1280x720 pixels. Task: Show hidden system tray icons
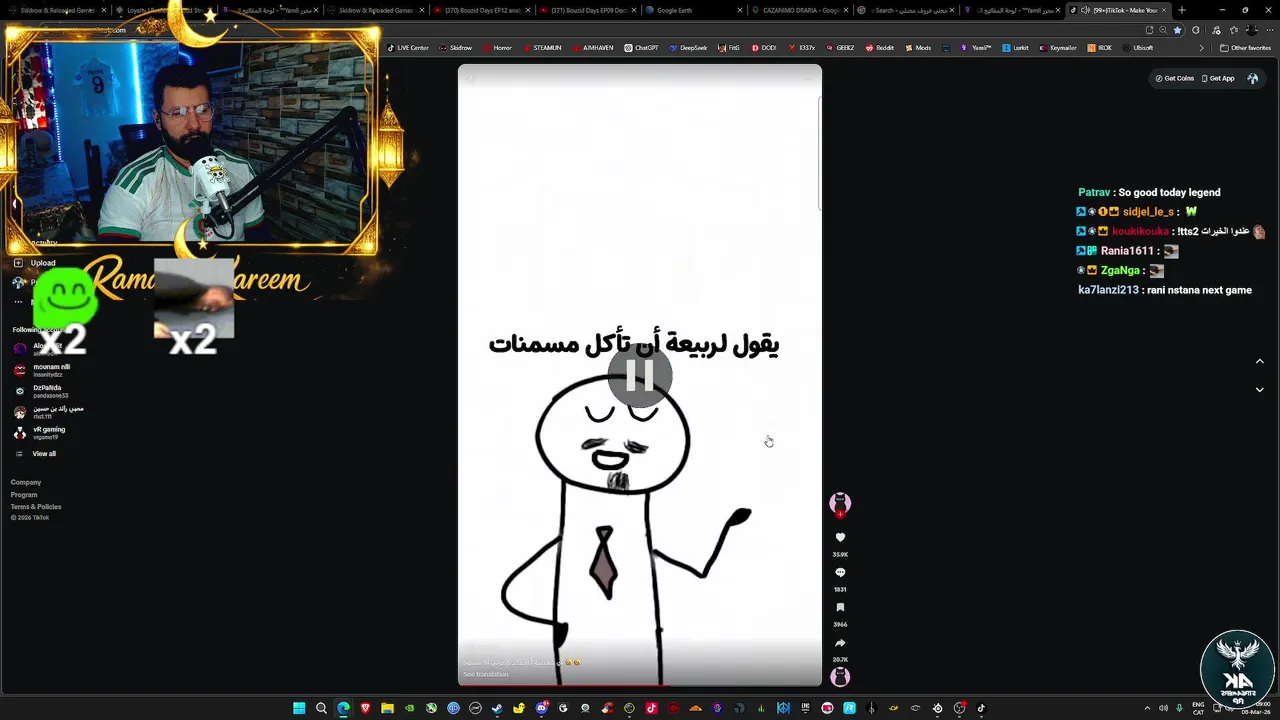[1147, 708]
